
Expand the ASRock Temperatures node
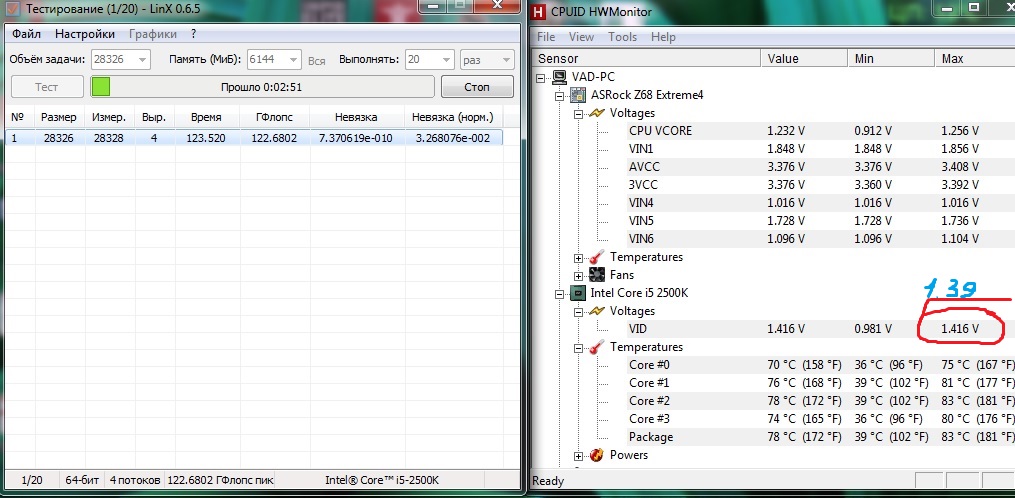[579, 258]
